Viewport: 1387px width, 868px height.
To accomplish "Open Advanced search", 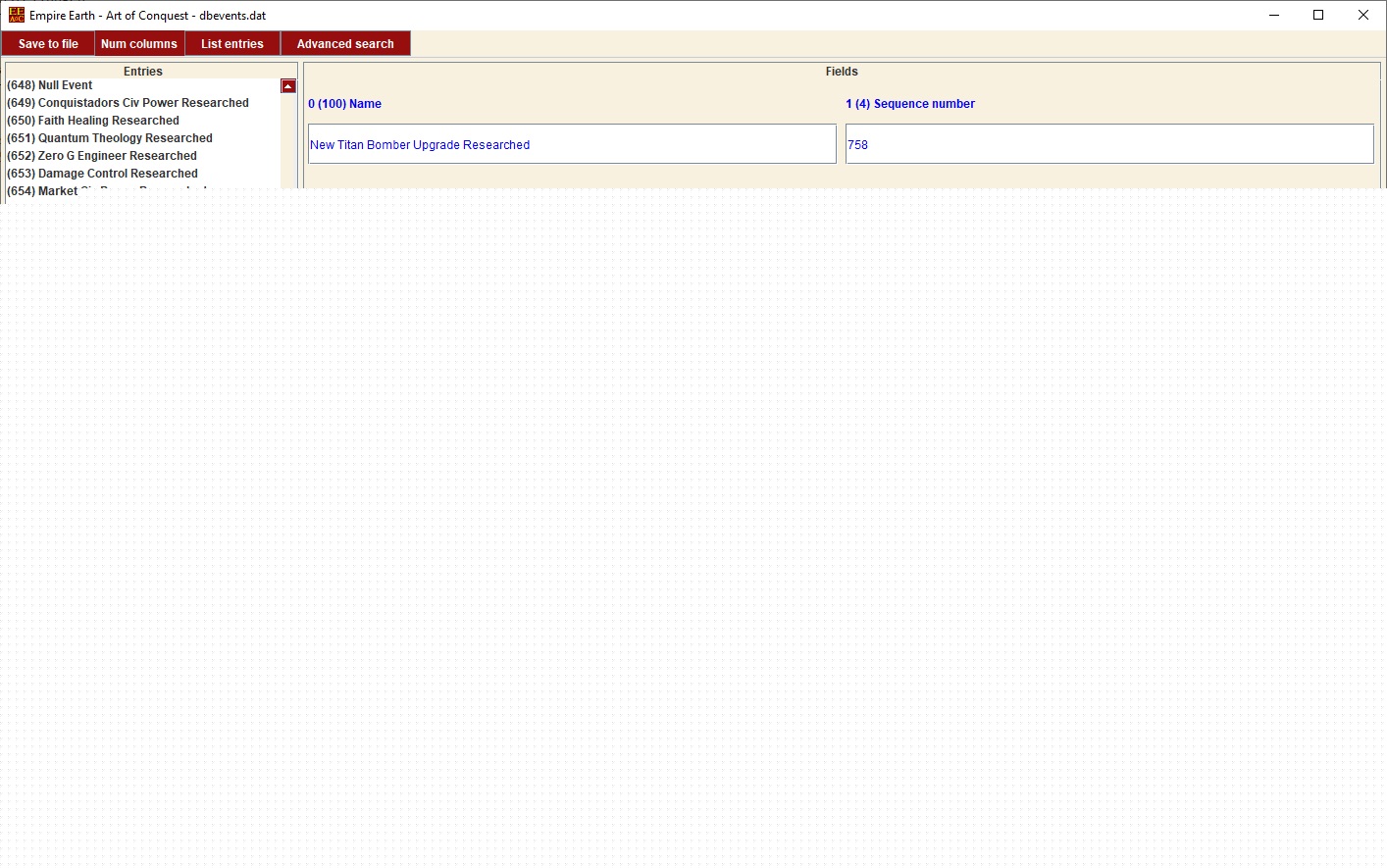I will (x=345, y=44).
